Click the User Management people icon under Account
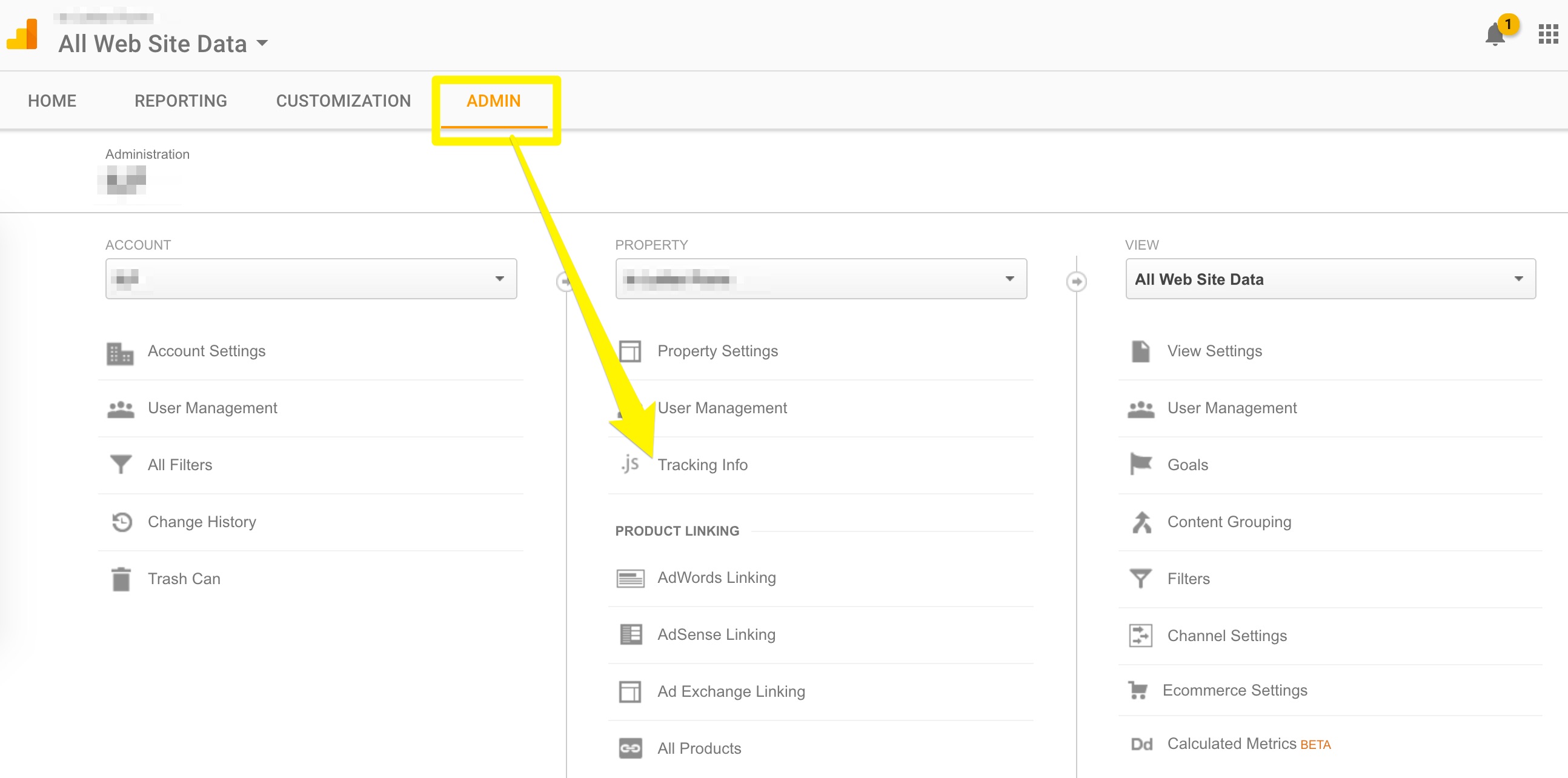The height and width of the screenshot is (778, 1568). [x=121, y=408]
